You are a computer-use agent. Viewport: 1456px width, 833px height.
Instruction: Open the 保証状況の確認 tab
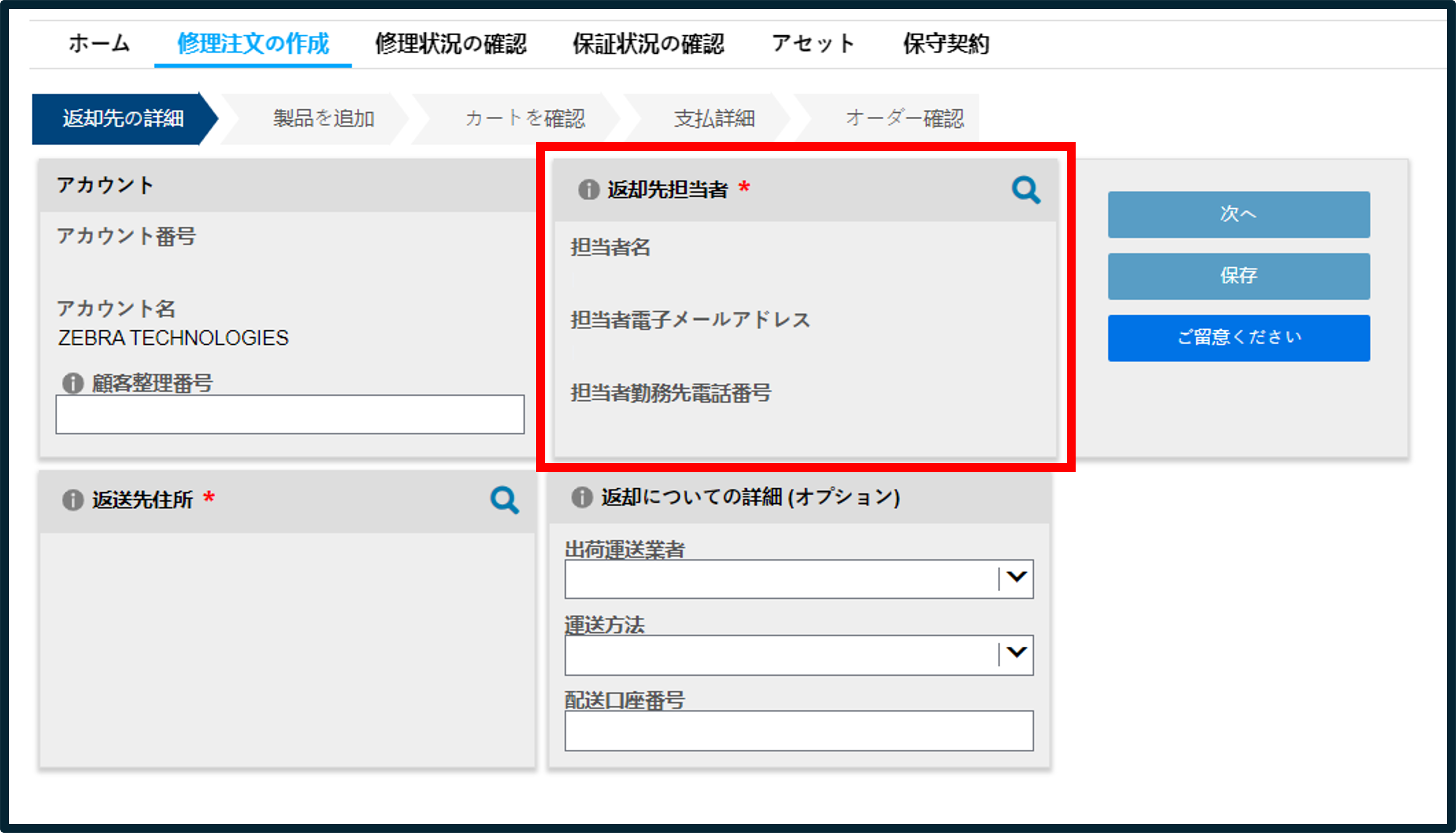click(x=649, y=43)
